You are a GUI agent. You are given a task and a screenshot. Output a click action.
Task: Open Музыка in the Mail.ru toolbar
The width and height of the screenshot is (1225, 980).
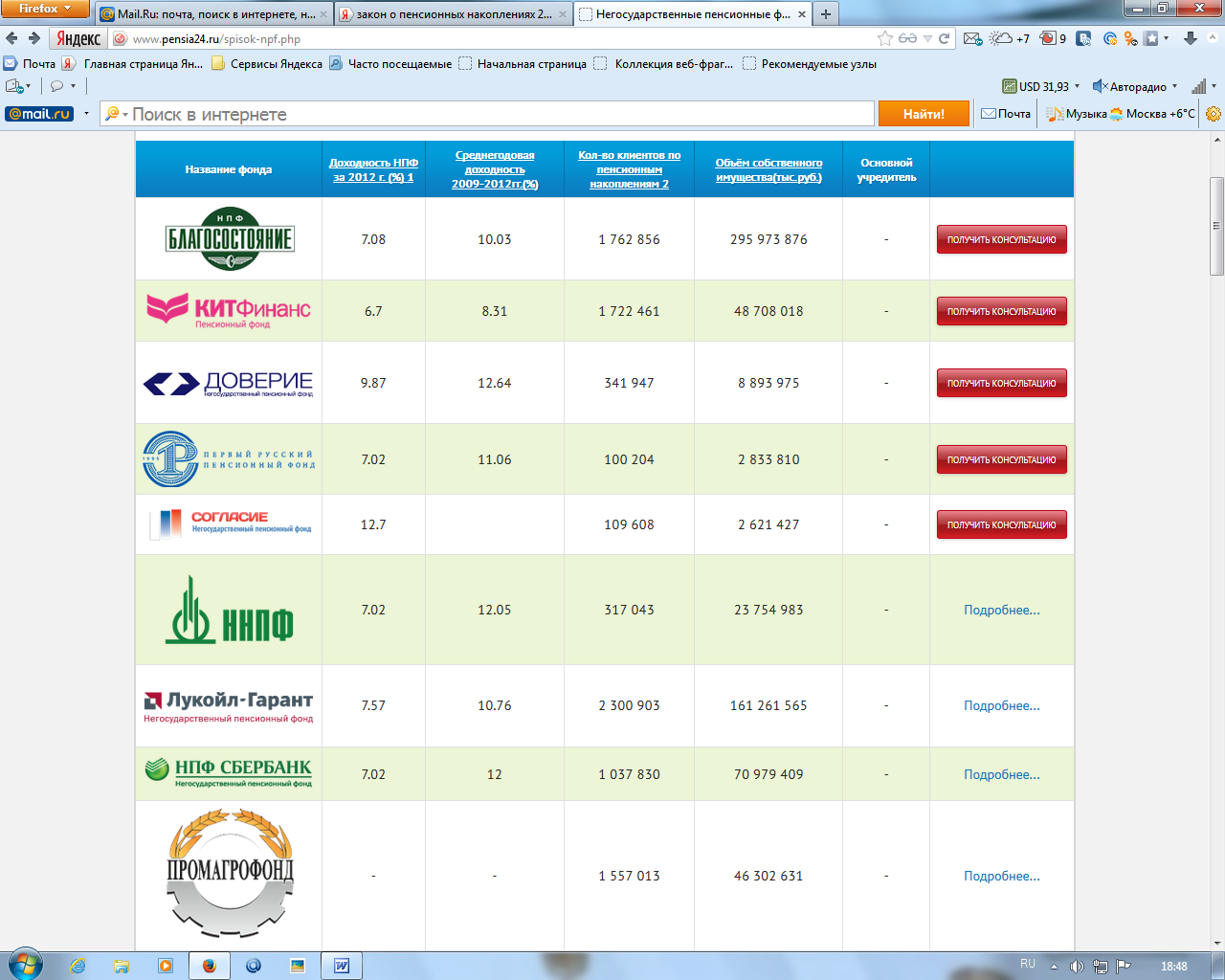[1076, 113]
